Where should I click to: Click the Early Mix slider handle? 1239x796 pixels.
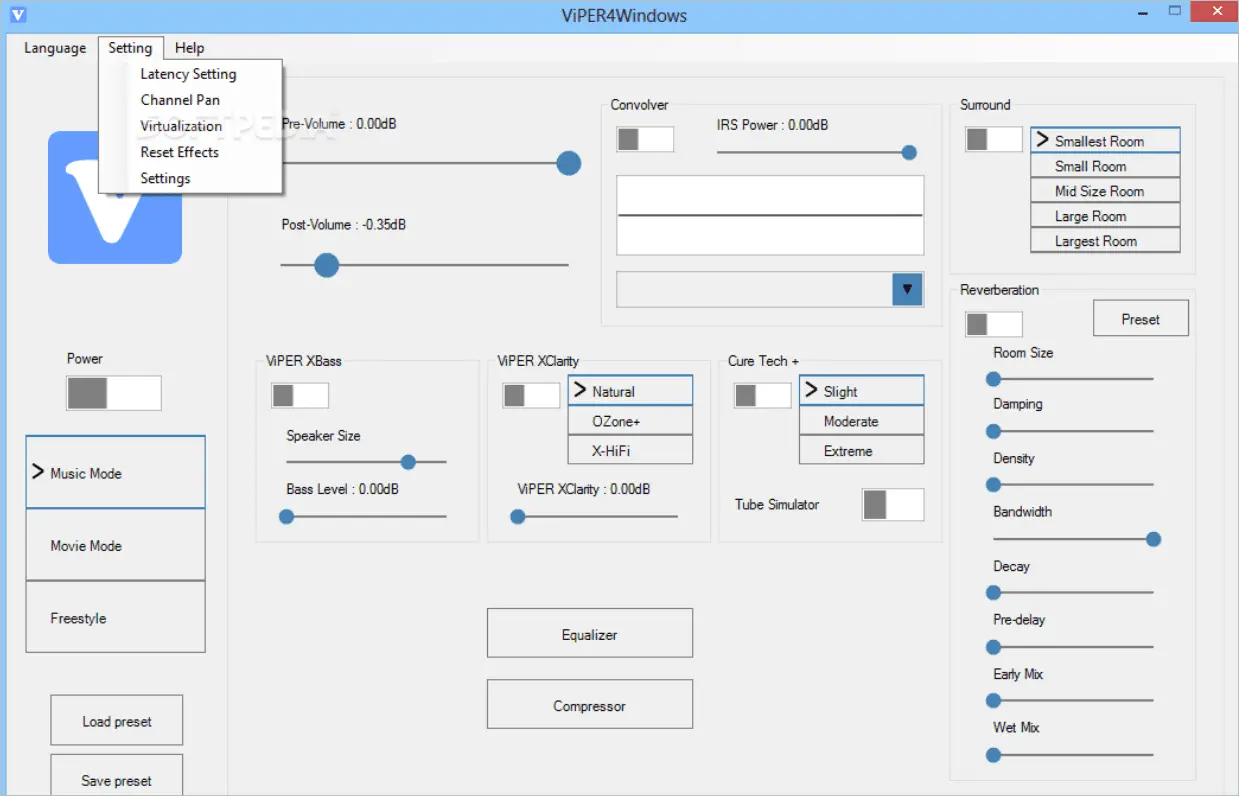994,701
